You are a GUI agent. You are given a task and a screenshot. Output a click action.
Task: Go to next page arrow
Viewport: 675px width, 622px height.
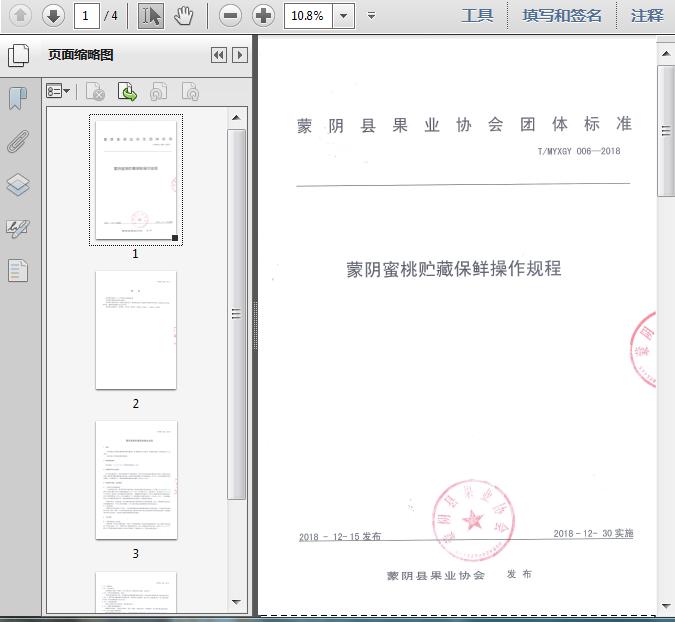click(53, 16)
